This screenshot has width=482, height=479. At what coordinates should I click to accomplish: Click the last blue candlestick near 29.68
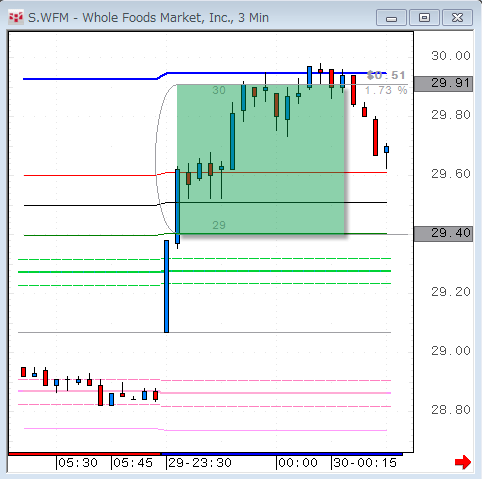click(x=386, y=149)
